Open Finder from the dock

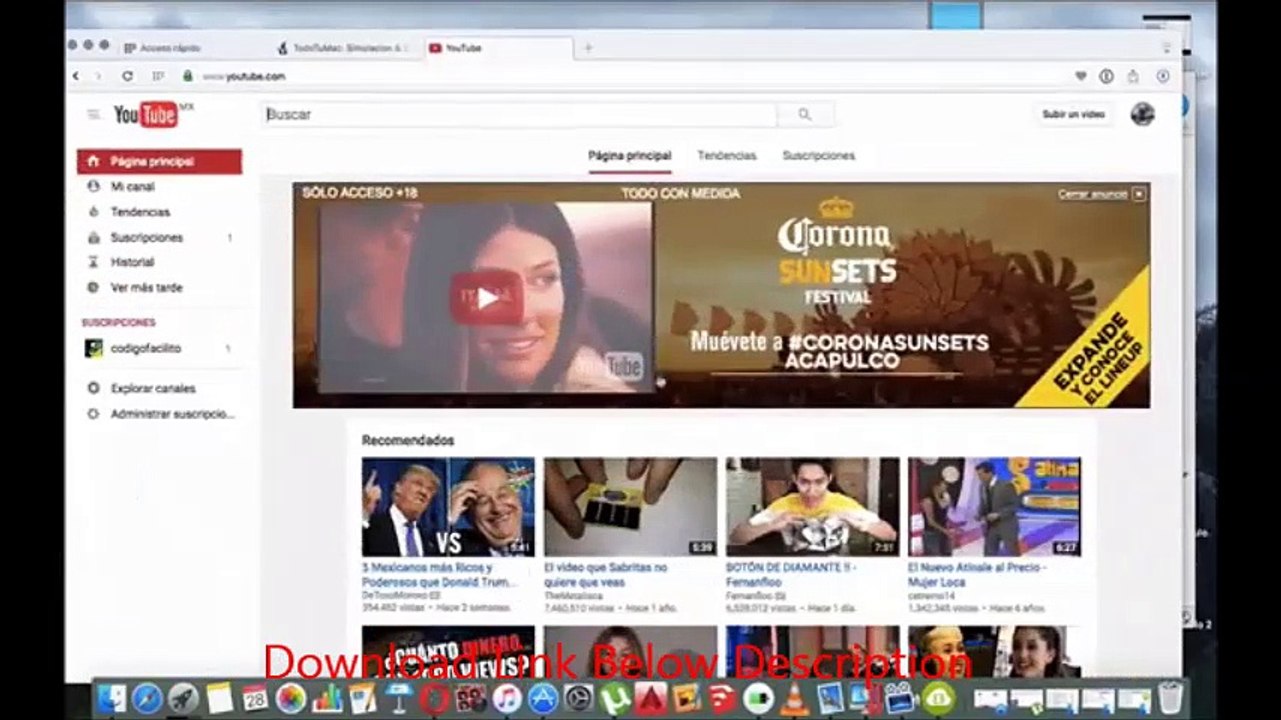[x=110, y=698]
